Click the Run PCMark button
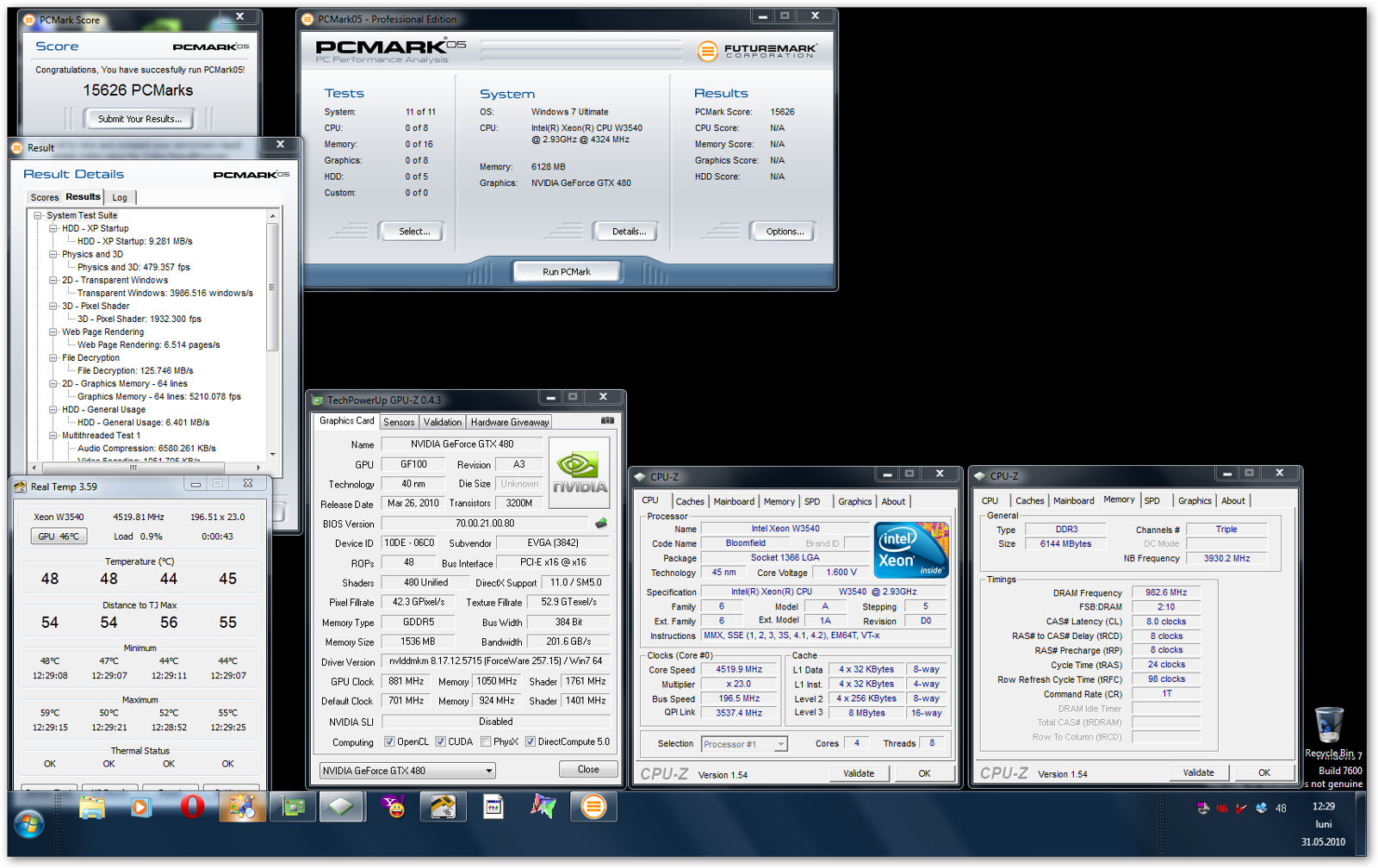1378x868 pixels. click(567, 271)
